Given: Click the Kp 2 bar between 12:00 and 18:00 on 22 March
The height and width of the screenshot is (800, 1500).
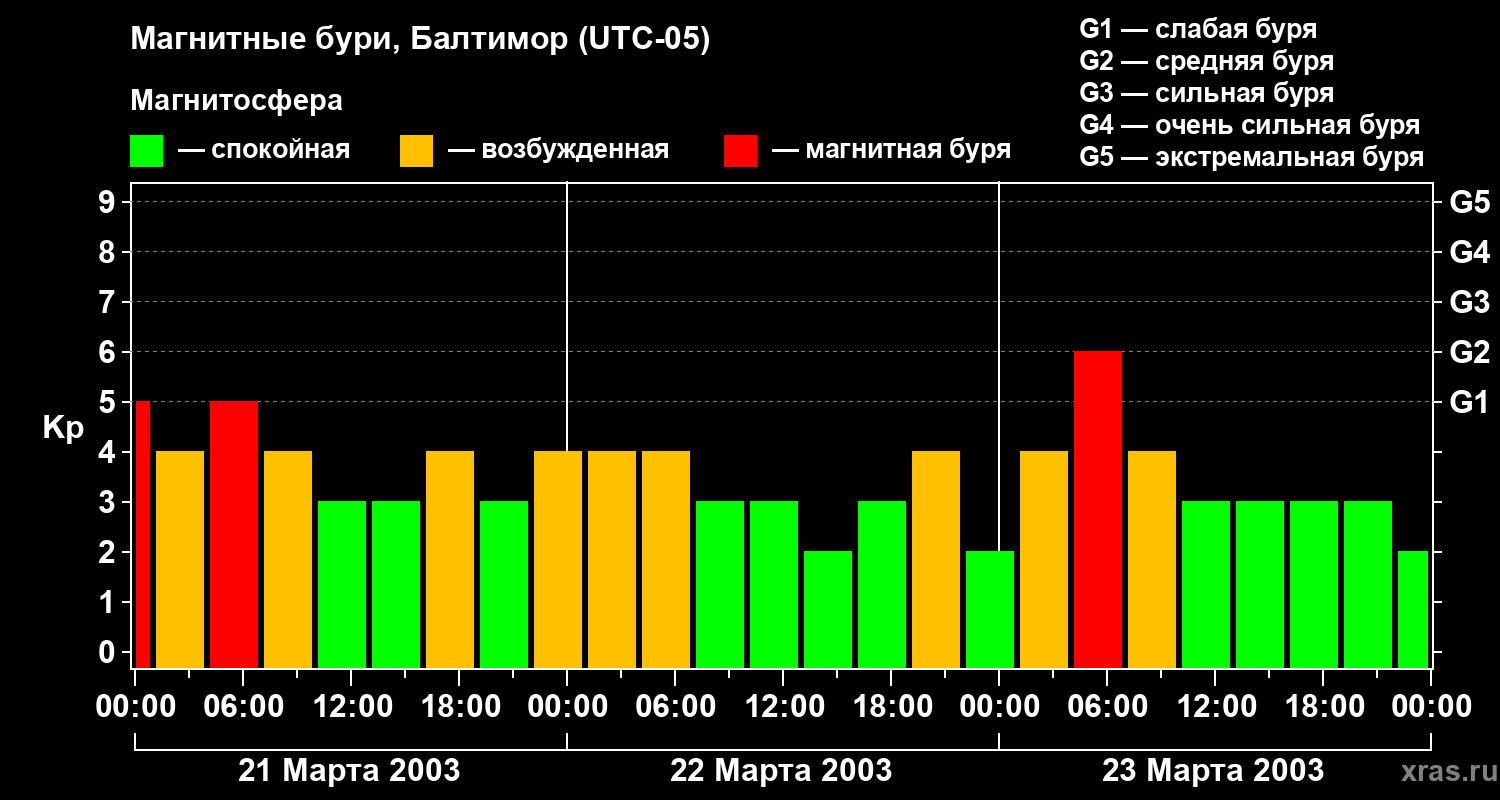Looking at the screenshot, I should (x=828, y=609).
